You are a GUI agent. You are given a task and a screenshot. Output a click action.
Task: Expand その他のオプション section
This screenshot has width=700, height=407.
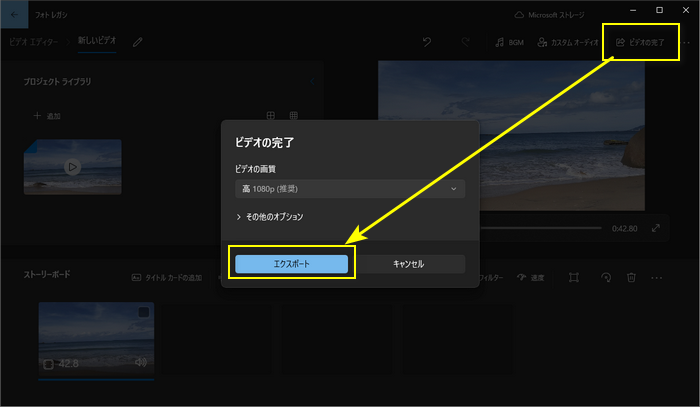[x=270, y=217]
